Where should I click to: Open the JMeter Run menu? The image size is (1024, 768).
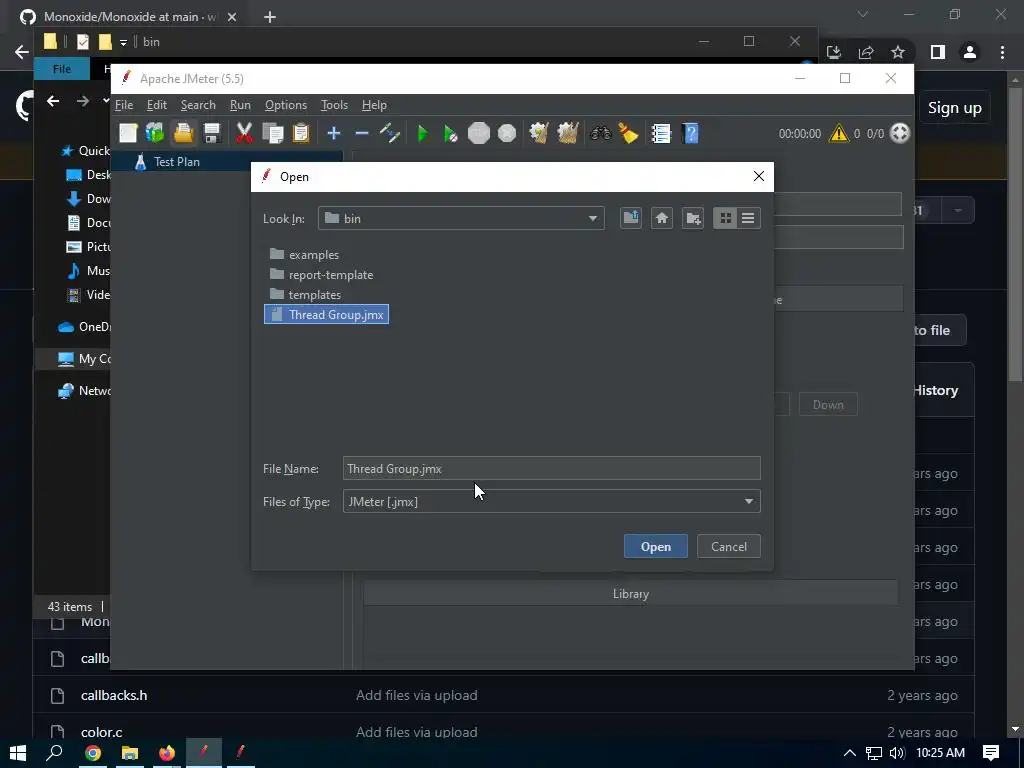tap(240, 104)
